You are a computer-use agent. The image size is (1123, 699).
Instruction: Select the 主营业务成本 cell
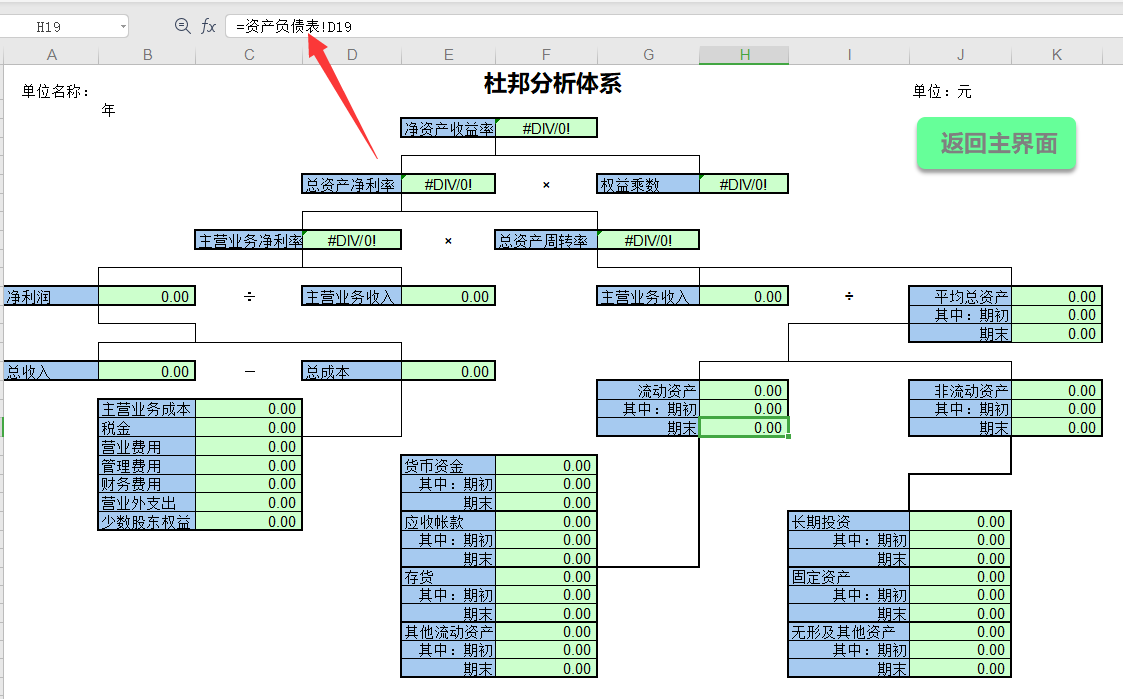tap(147, 408)
